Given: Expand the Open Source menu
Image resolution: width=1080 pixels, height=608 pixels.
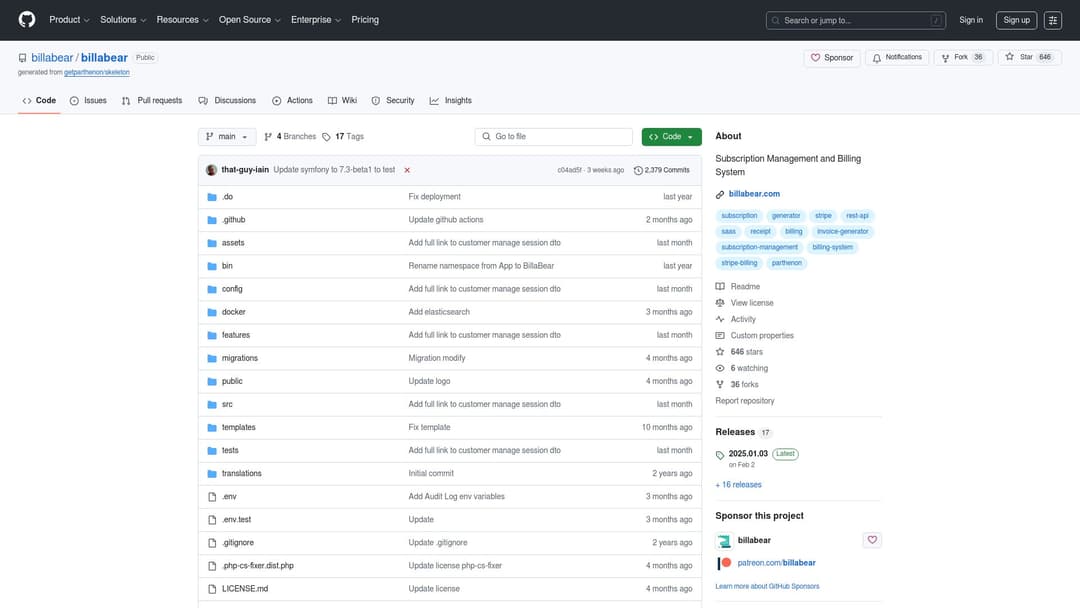Looking at the screenshot, I should [x=249, y=20].
